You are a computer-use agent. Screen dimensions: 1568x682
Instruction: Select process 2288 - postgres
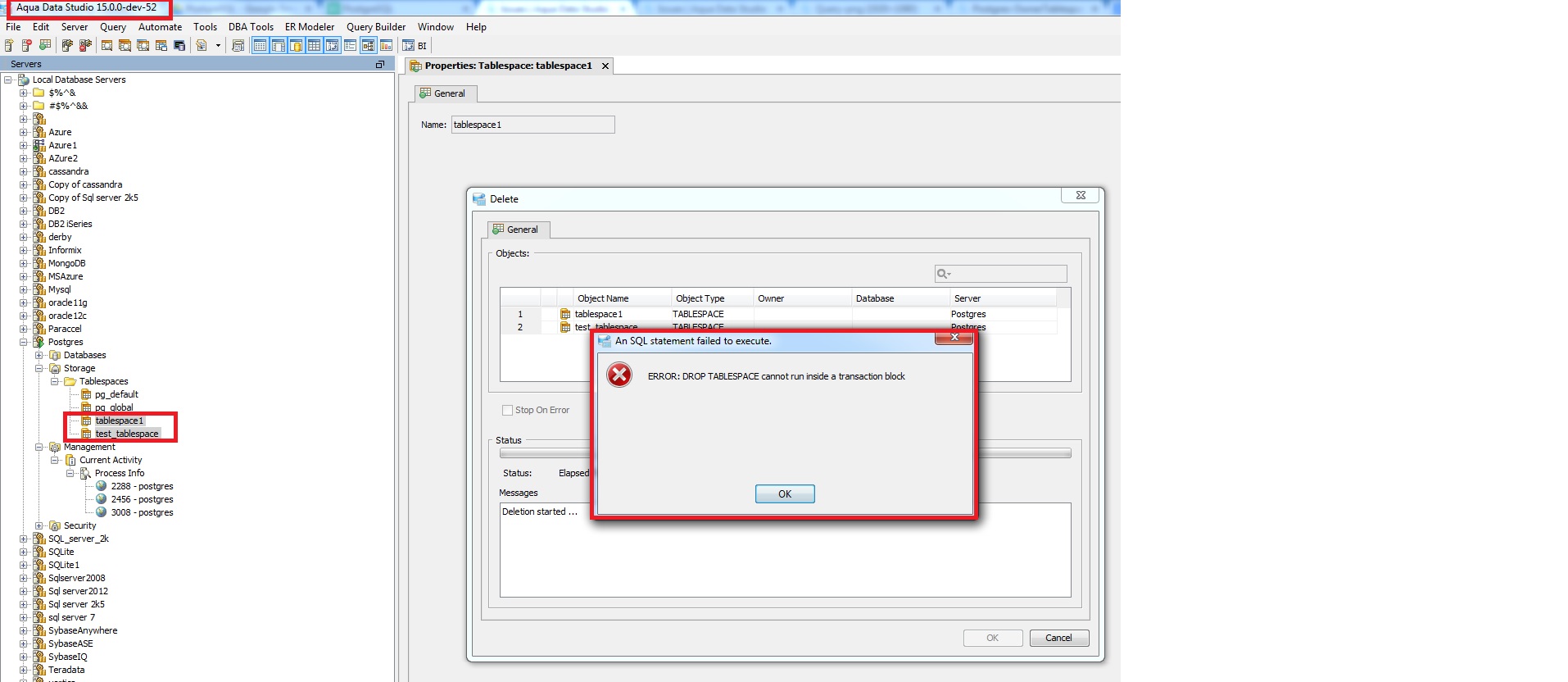(142, 486)
